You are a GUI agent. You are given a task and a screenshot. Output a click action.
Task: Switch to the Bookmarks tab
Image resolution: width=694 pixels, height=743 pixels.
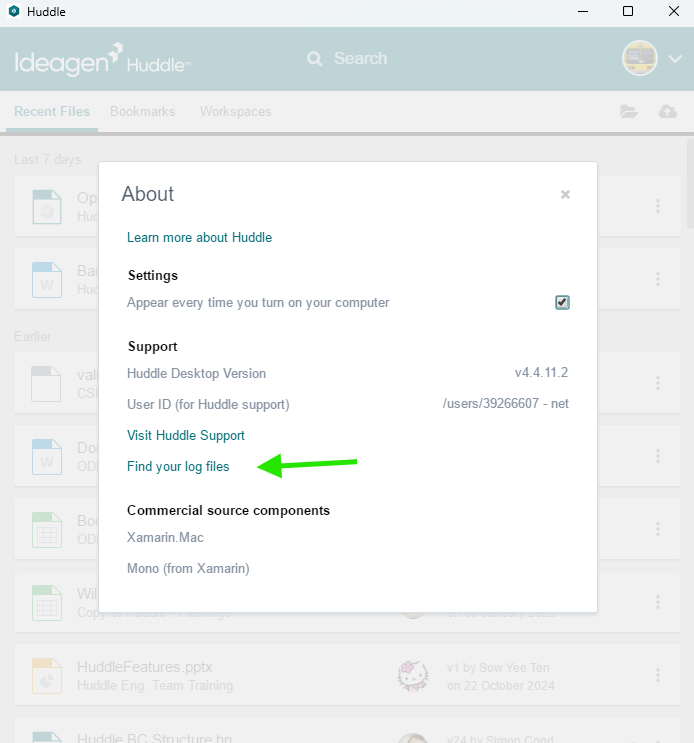click(142, 111)
